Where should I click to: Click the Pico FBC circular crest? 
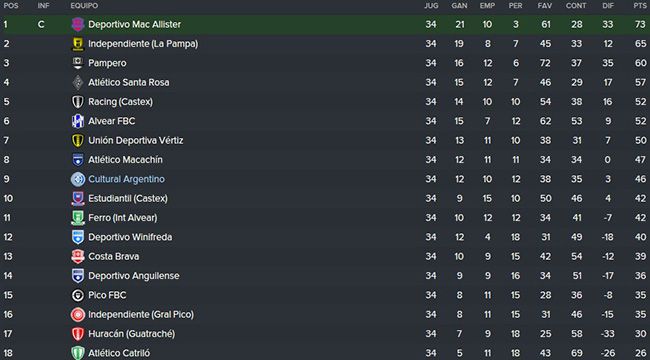click(x=78, y=295)
